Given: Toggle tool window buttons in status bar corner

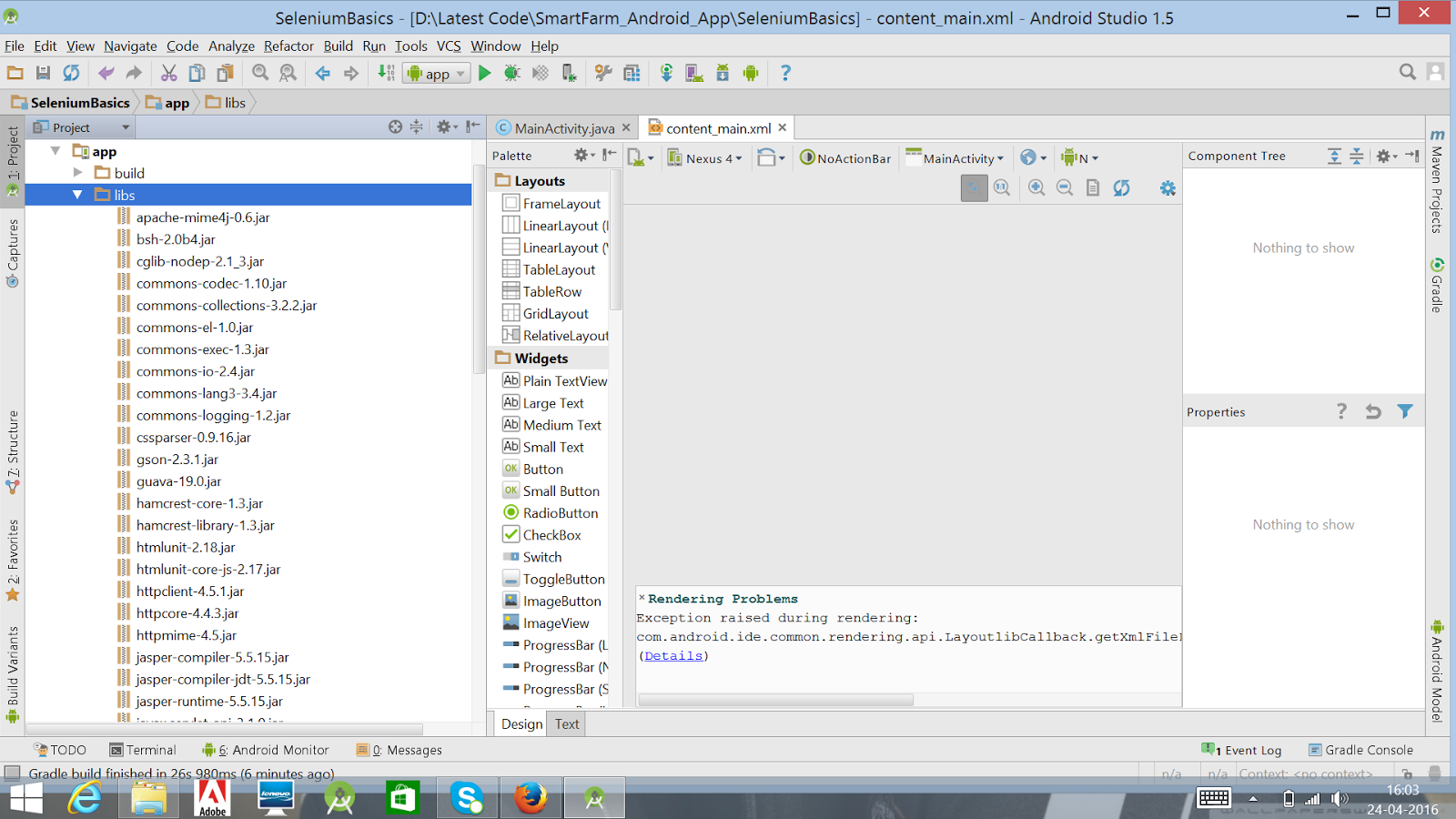Looking at the screenshot, I should (13, 773).
